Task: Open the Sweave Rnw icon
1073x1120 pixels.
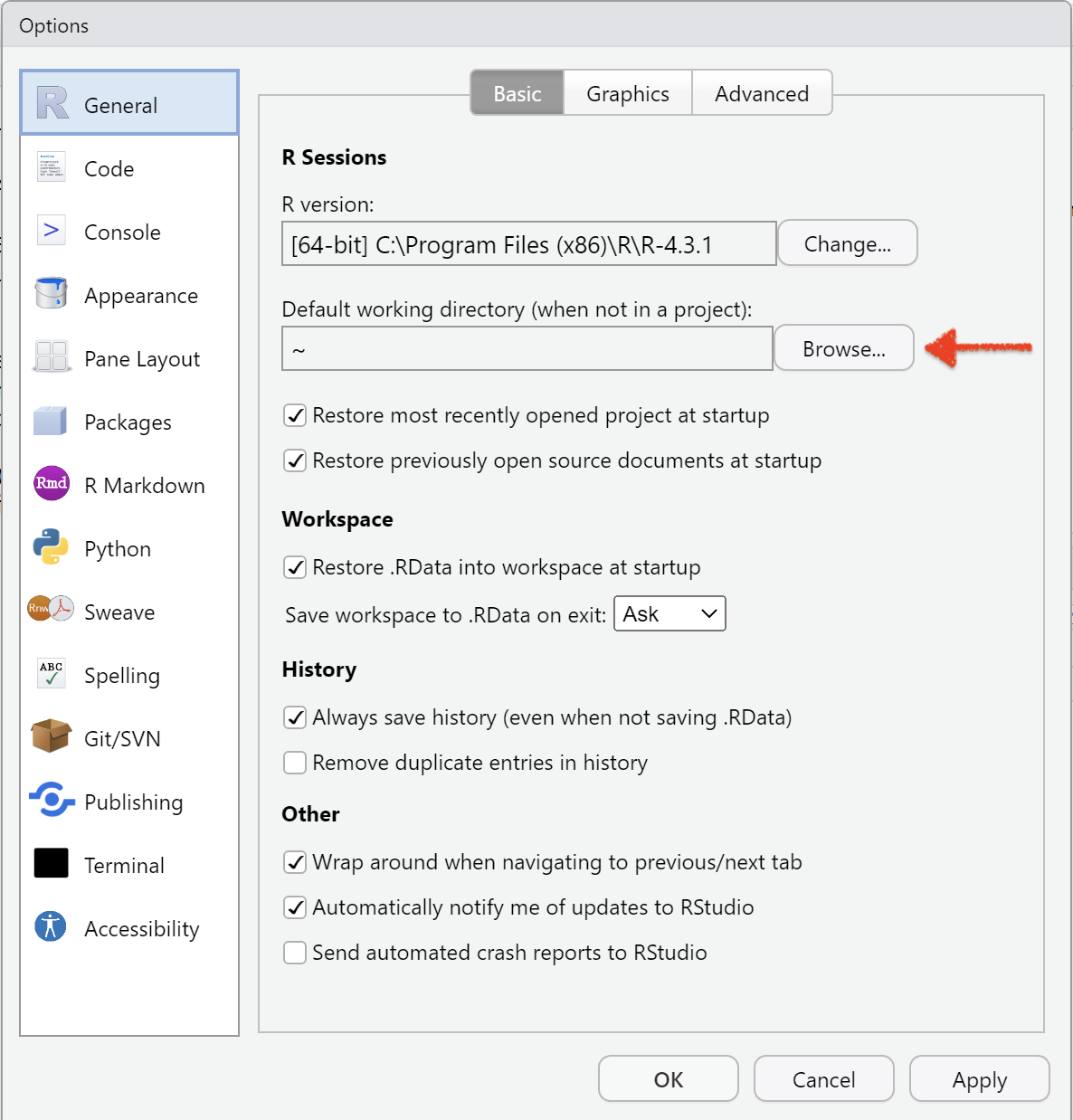Action: 51,609
